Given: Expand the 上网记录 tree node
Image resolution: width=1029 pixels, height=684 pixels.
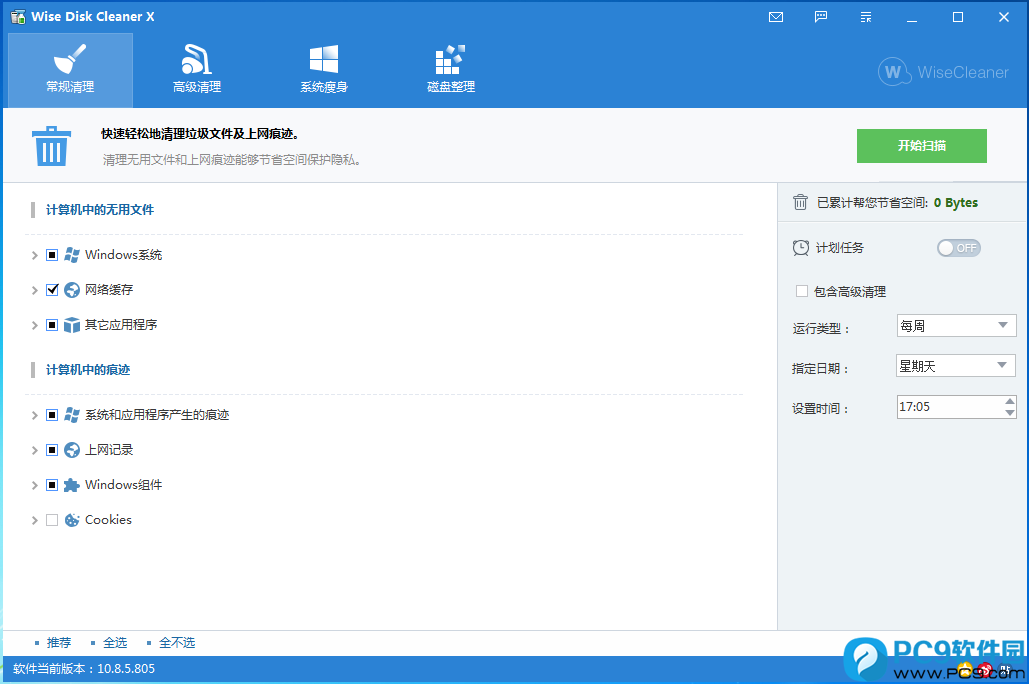Looking at the screenshot, I should click(34, 450).
